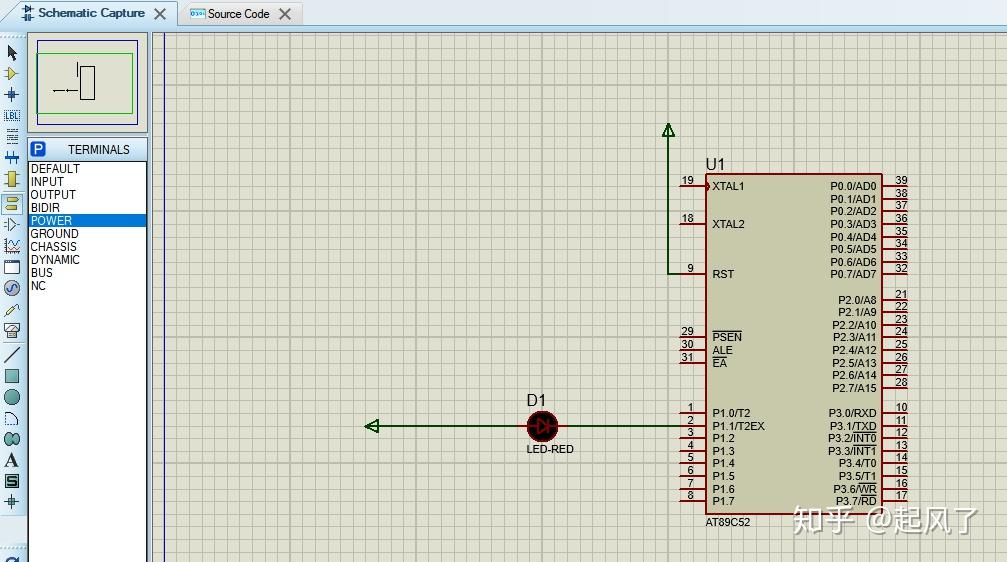Click the P0.0/AD0 pin label
This screenshot has height=562, width=1007.
(x=853, y=186)
